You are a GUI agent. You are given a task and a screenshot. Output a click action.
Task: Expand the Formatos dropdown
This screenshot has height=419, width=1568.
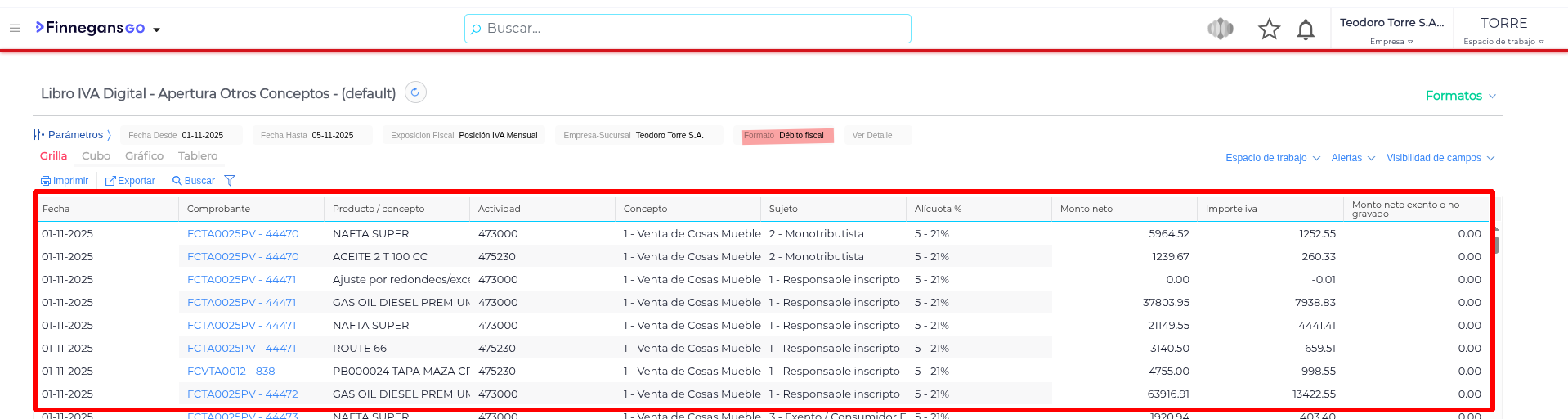(1460, 96)
